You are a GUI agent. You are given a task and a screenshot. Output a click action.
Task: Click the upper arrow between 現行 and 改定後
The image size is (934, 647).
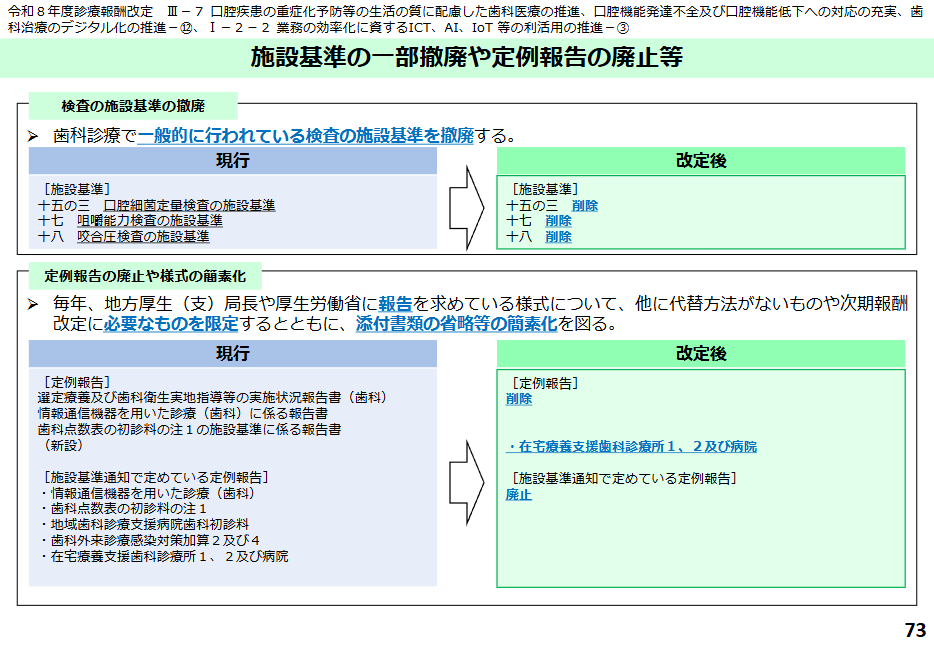[x=463, y=210]
